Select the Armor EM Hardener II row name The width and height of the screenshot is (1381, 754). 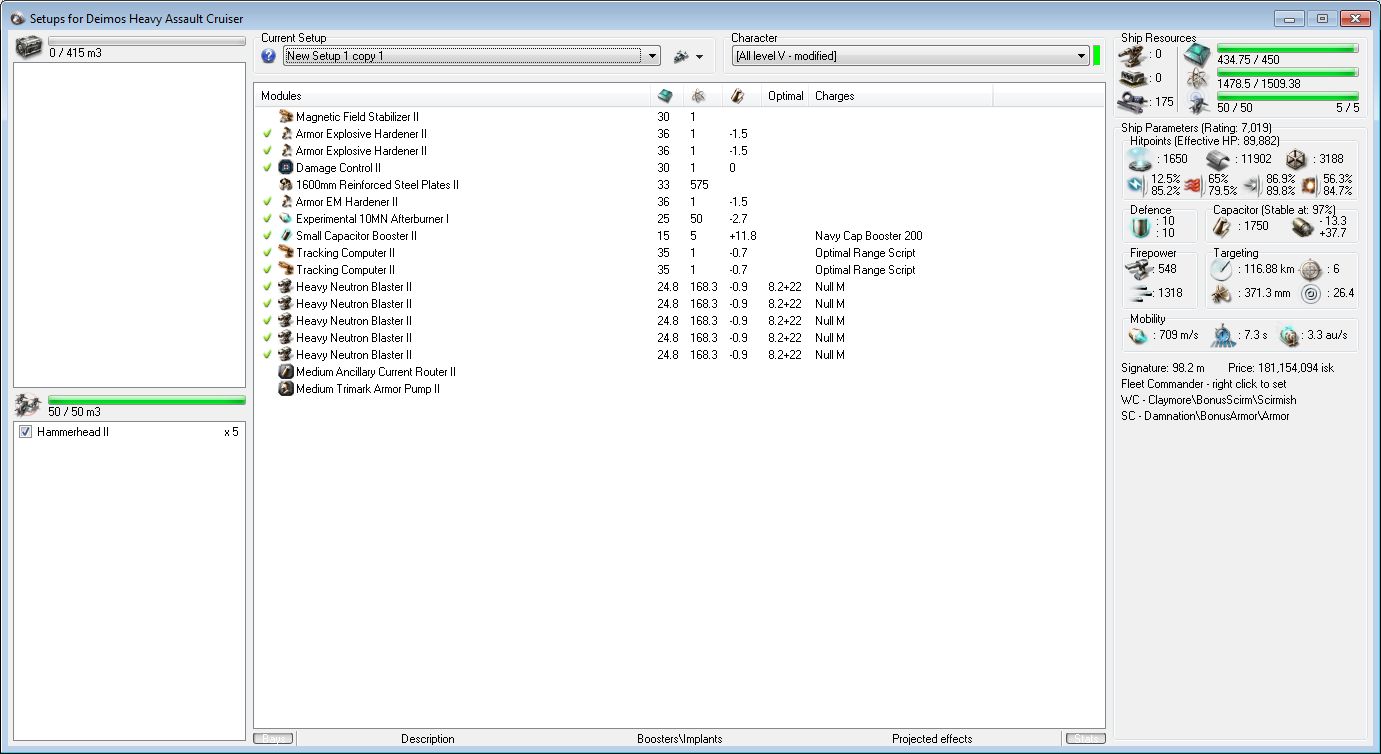click(x=347, y=202)
